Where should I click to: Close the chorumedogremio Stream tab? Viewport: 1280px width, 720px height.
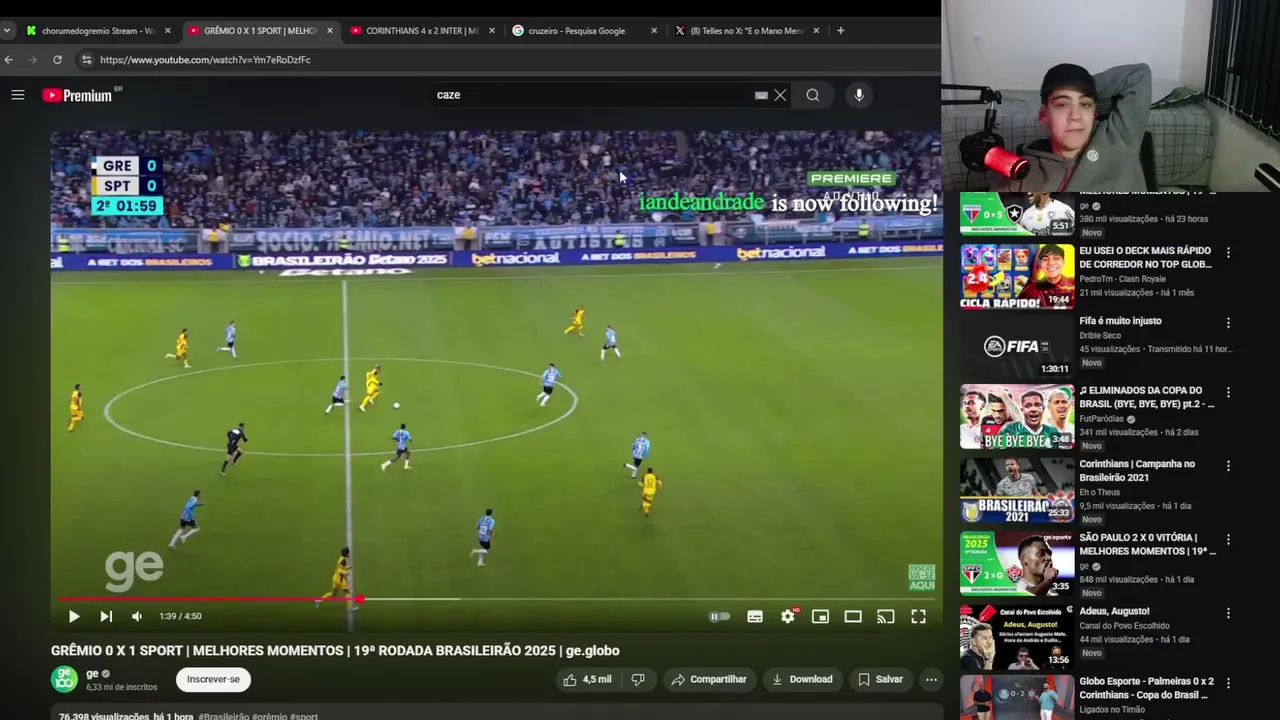coord(167,31)
